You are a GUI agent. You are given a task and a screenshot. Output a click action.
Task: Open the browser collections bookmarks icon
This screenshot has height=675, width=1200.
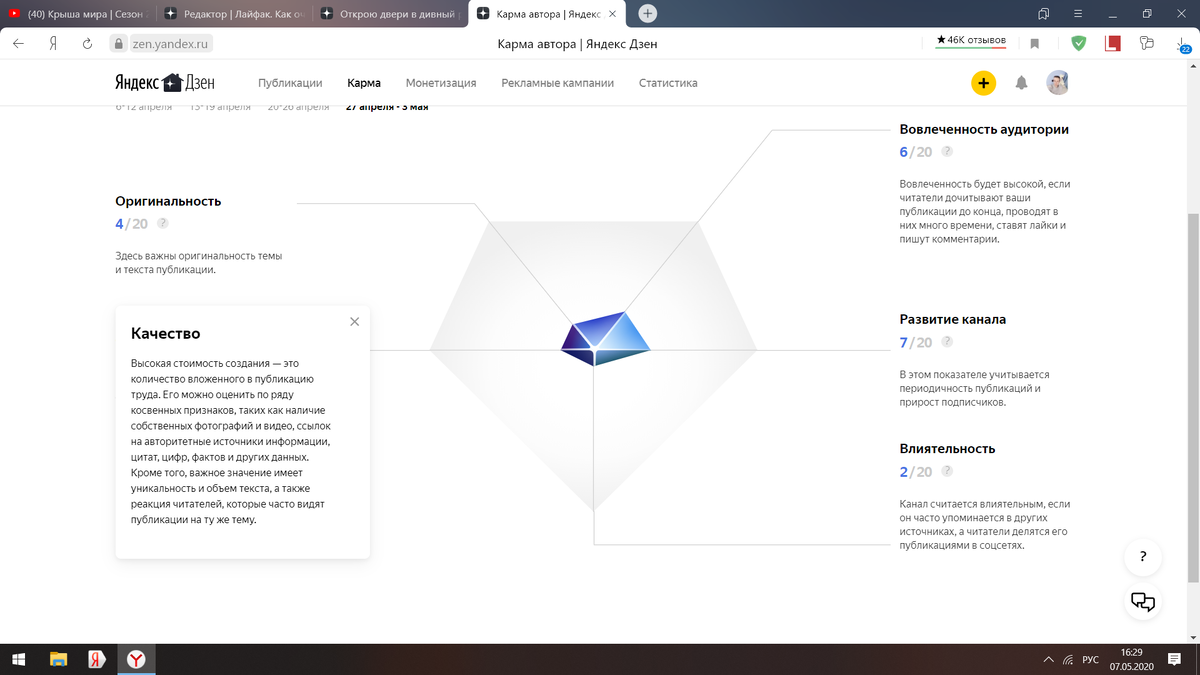(1044, 13)
